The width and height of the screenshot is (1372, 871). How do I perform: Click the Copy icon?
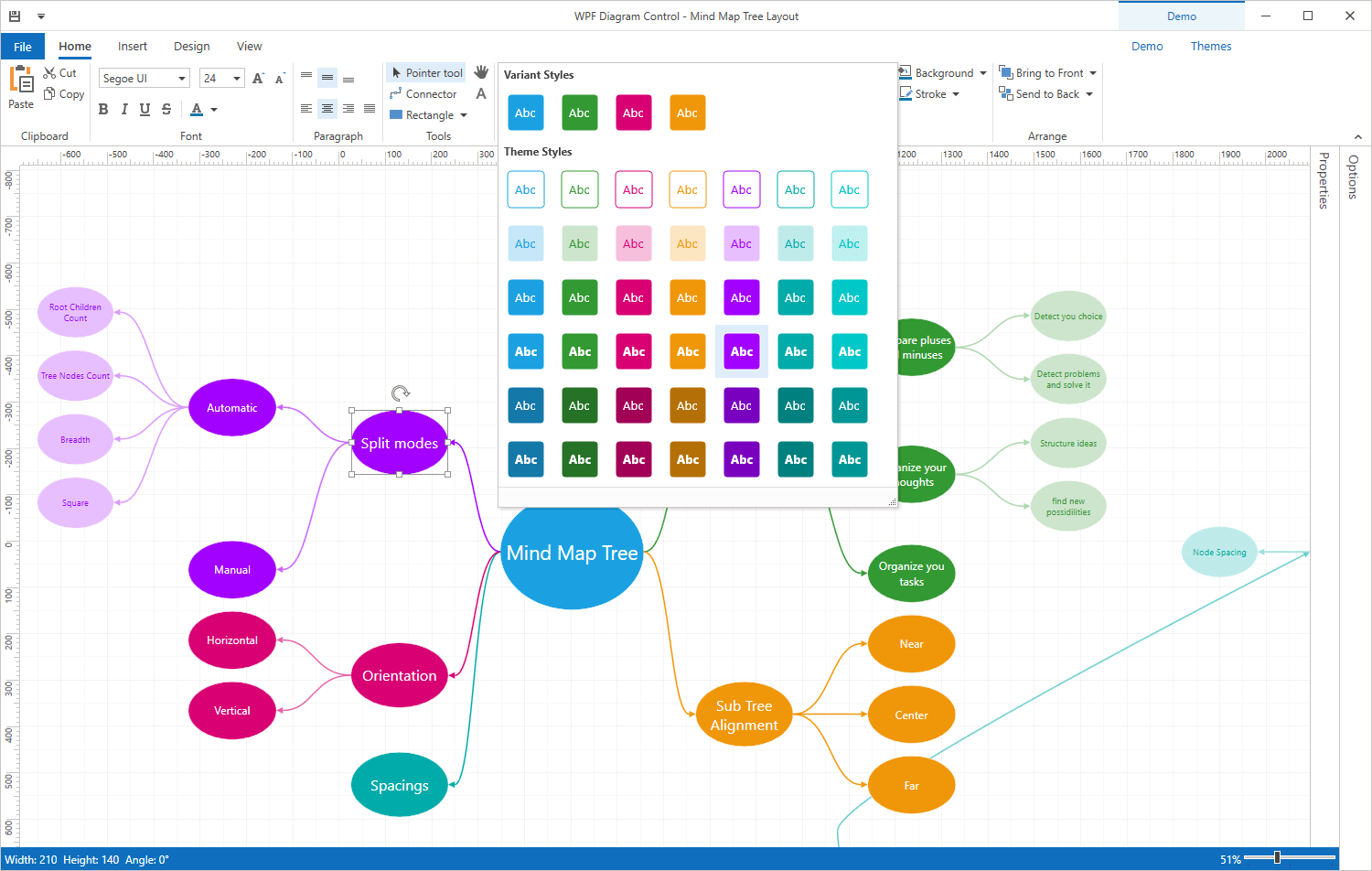click(51, 93)
